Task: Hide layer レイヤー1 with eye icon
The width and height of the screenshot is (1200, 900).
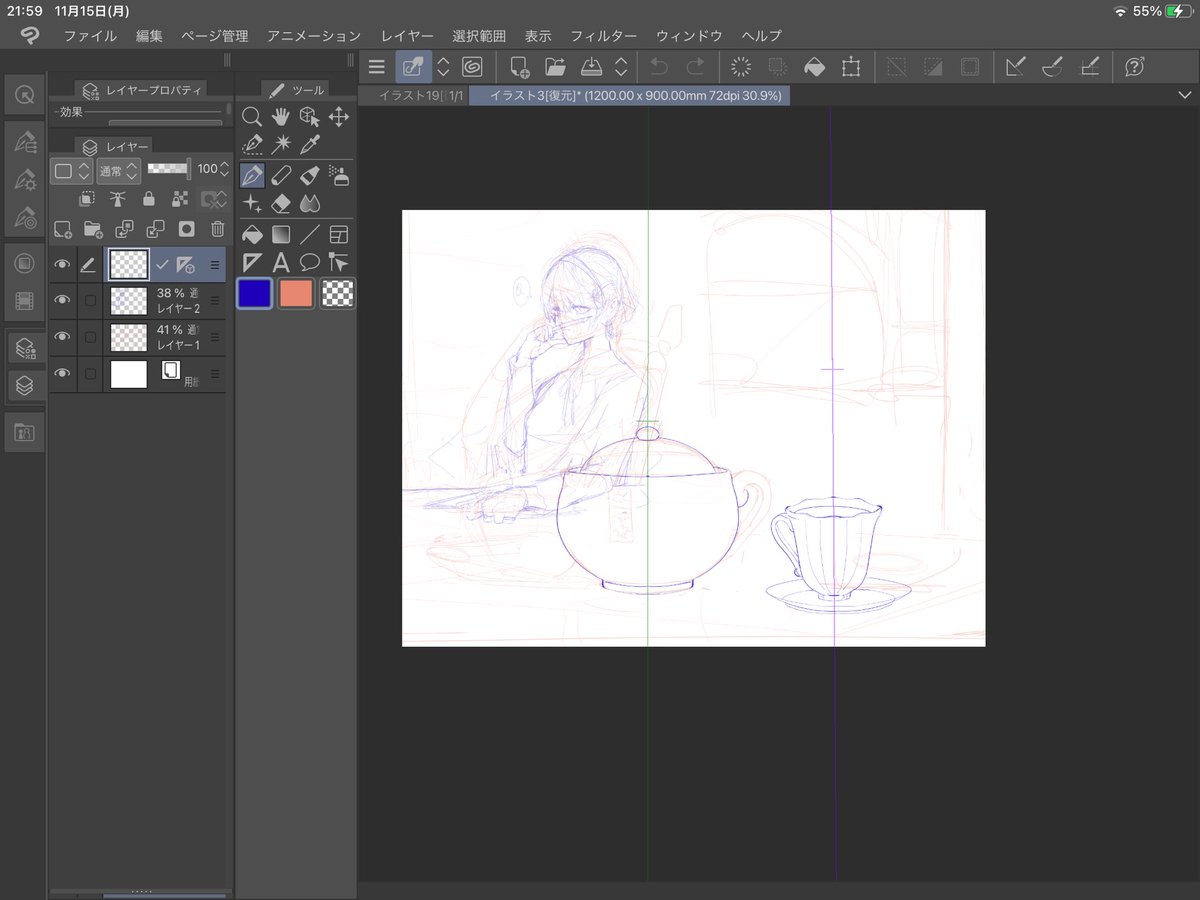Action: coord(62,336)
